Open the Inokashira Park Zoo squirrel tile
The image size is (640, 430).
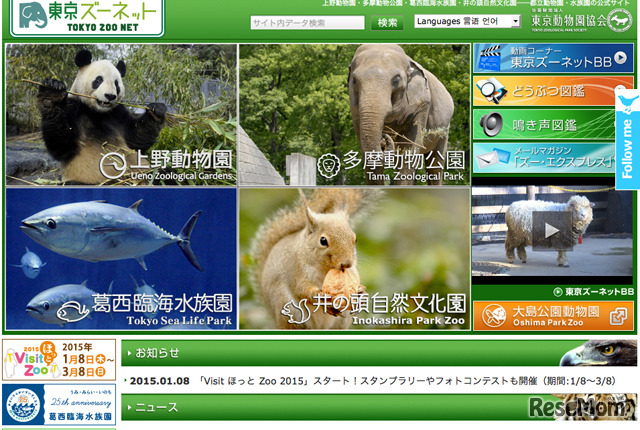[x=354, y=259]
